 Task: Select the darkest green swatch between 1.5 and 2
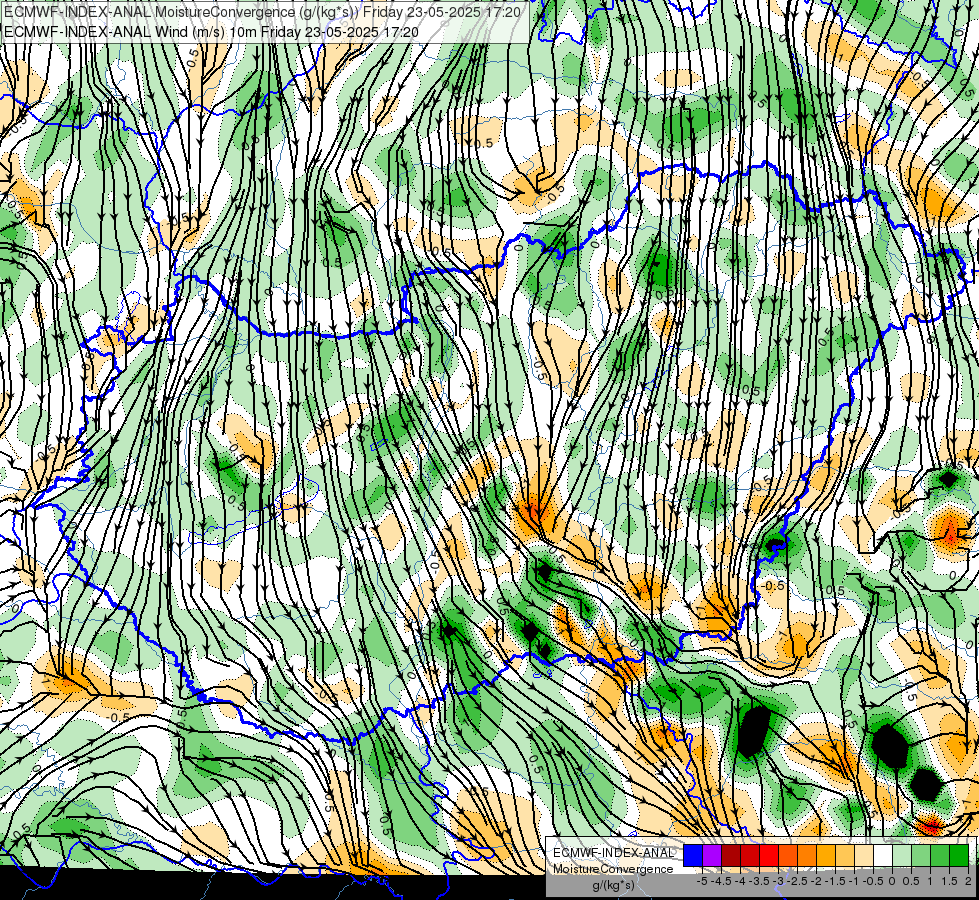click(x=959, y=855)
